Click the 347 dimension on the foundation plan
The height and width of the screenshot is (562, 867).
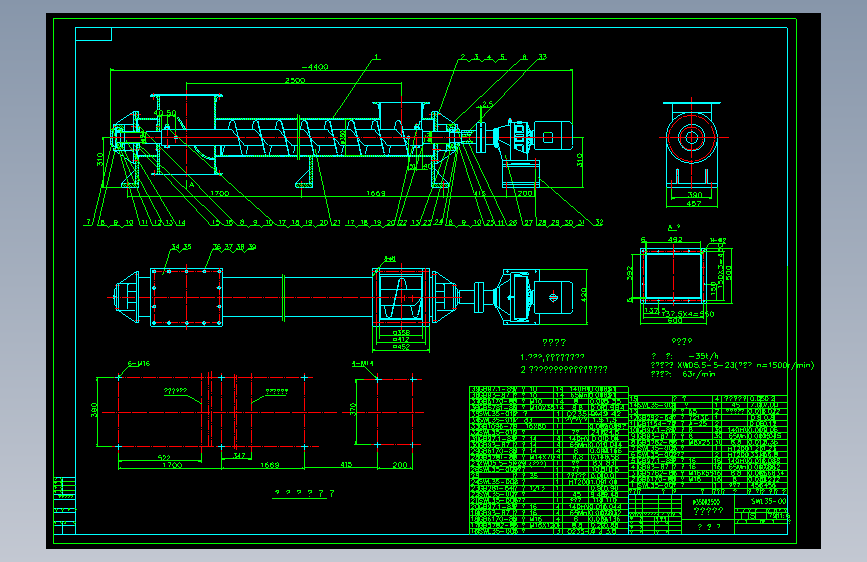tap(239, 456)
